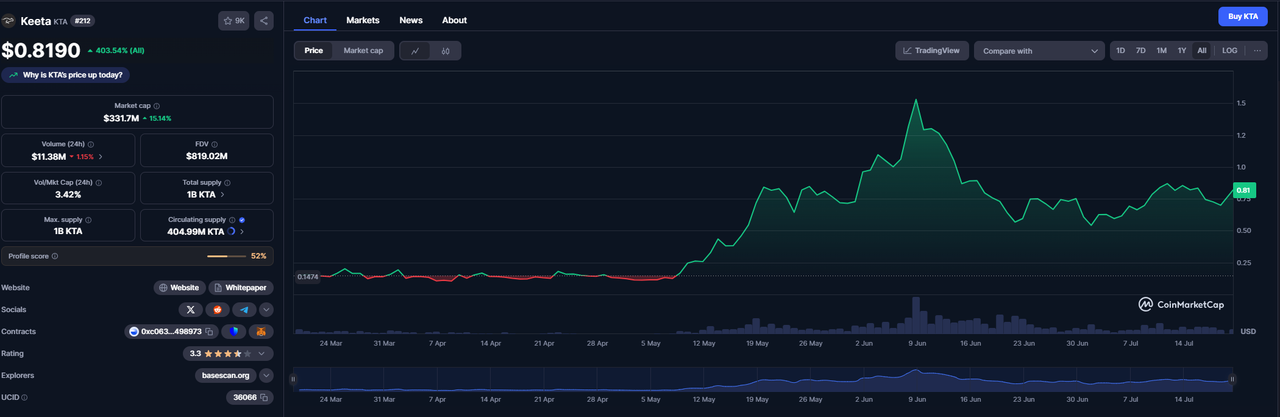
Task: Click the left handle of the range selector
Action: click(294, 379)
